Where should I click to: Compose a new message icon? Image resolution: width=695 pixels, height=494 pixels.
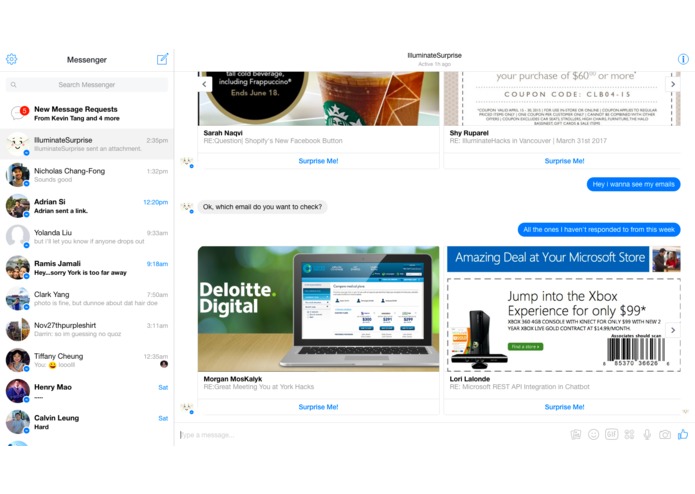163,59
